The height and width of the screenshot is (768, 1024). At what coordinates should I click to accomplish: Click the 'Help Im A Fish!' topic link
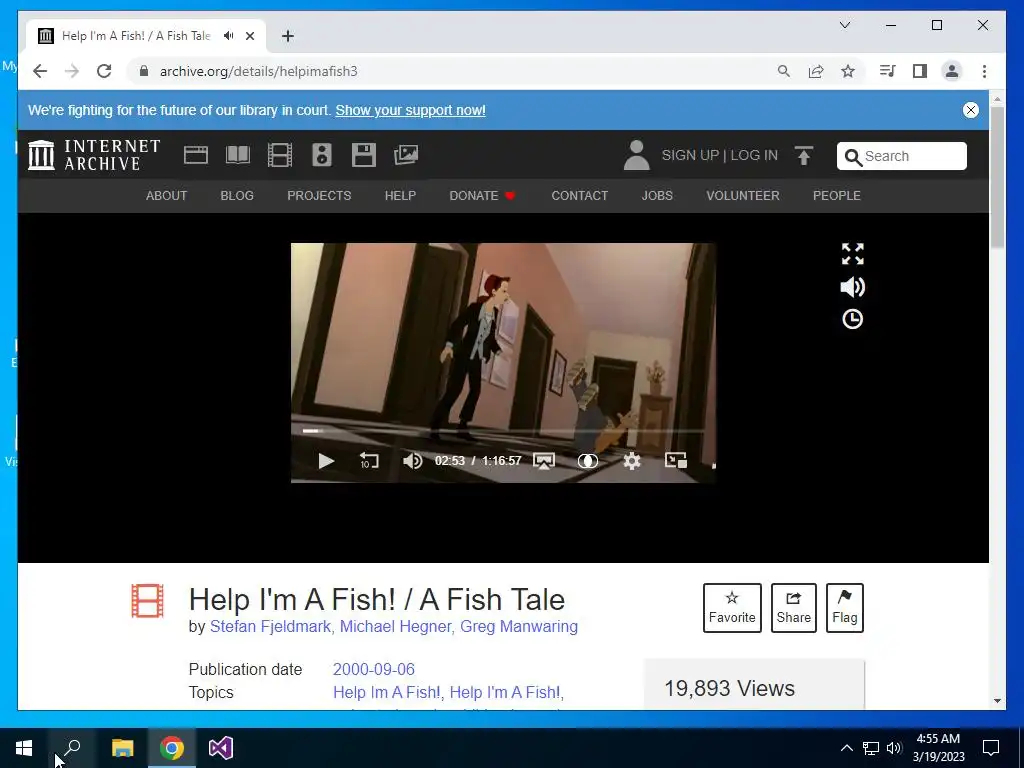click(x=387, y=692)
